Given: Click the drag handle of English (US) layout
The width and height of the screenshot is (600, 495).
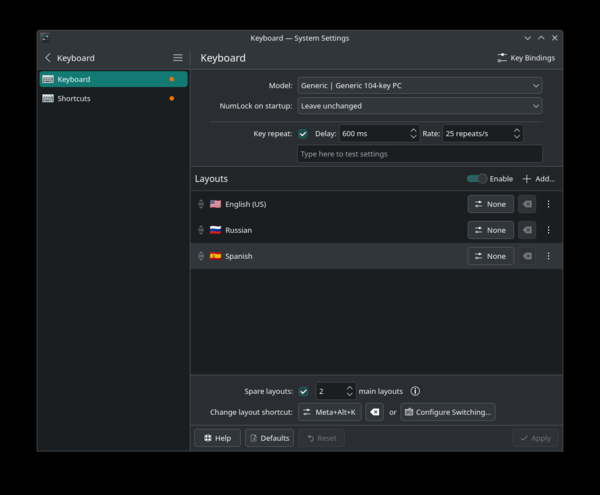Looking at the screenshot, I should (x=201, y=204).
